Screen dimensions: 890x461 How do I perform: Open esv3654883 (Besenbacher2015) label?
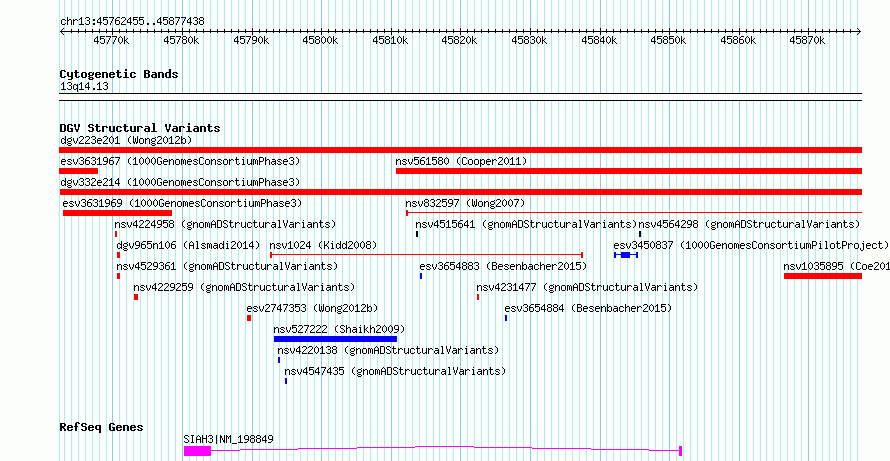pyautogui.click(x=503, y=266)
